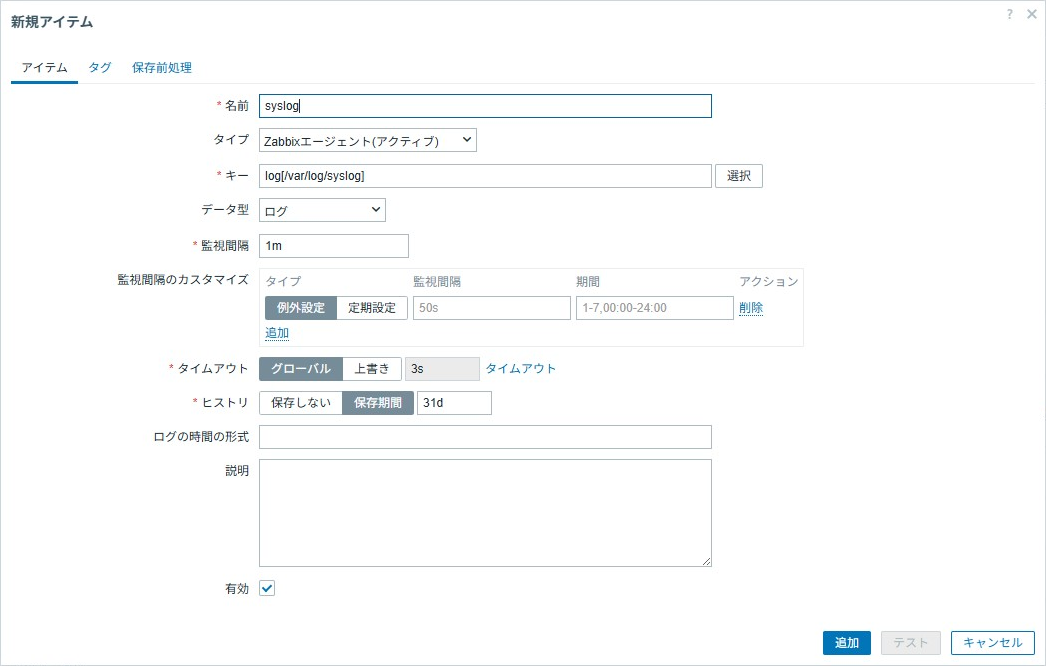Click the 追加 link under custom intervals
This screenshot has height=666, width=1046.
tap(277, 331)
